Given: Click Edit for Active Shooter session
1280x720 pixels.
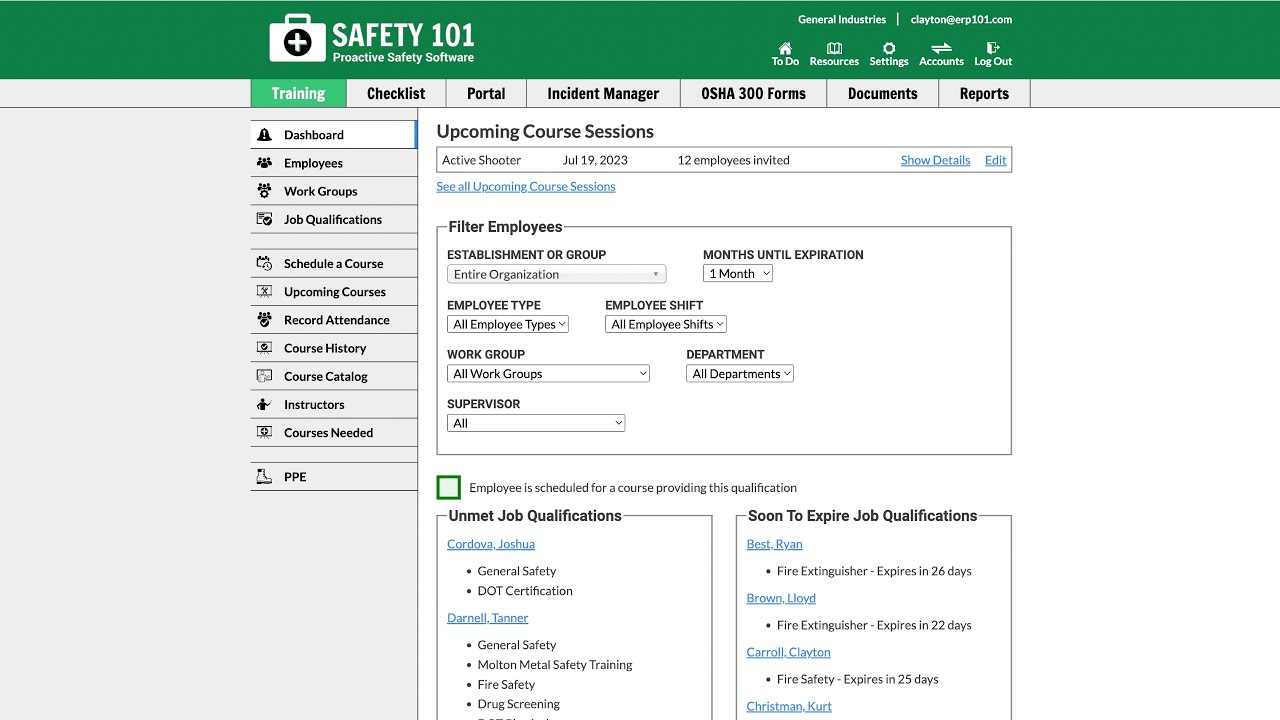Looking at the screenshot, I should point(995,160).
